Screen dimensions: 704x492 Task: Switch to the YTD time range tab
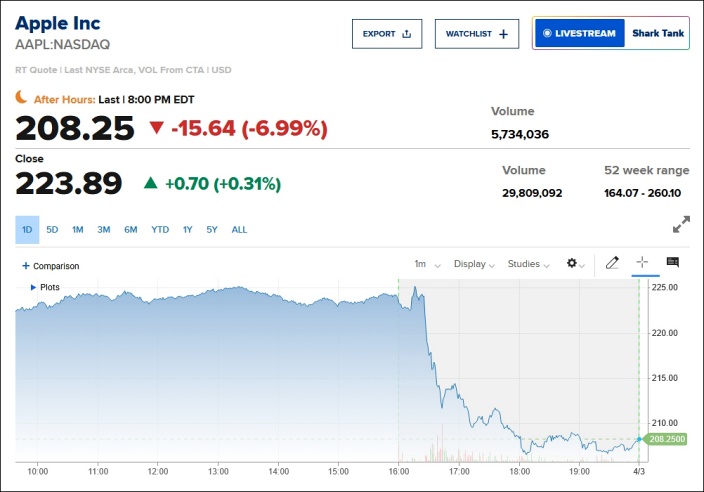pos(160,230)
